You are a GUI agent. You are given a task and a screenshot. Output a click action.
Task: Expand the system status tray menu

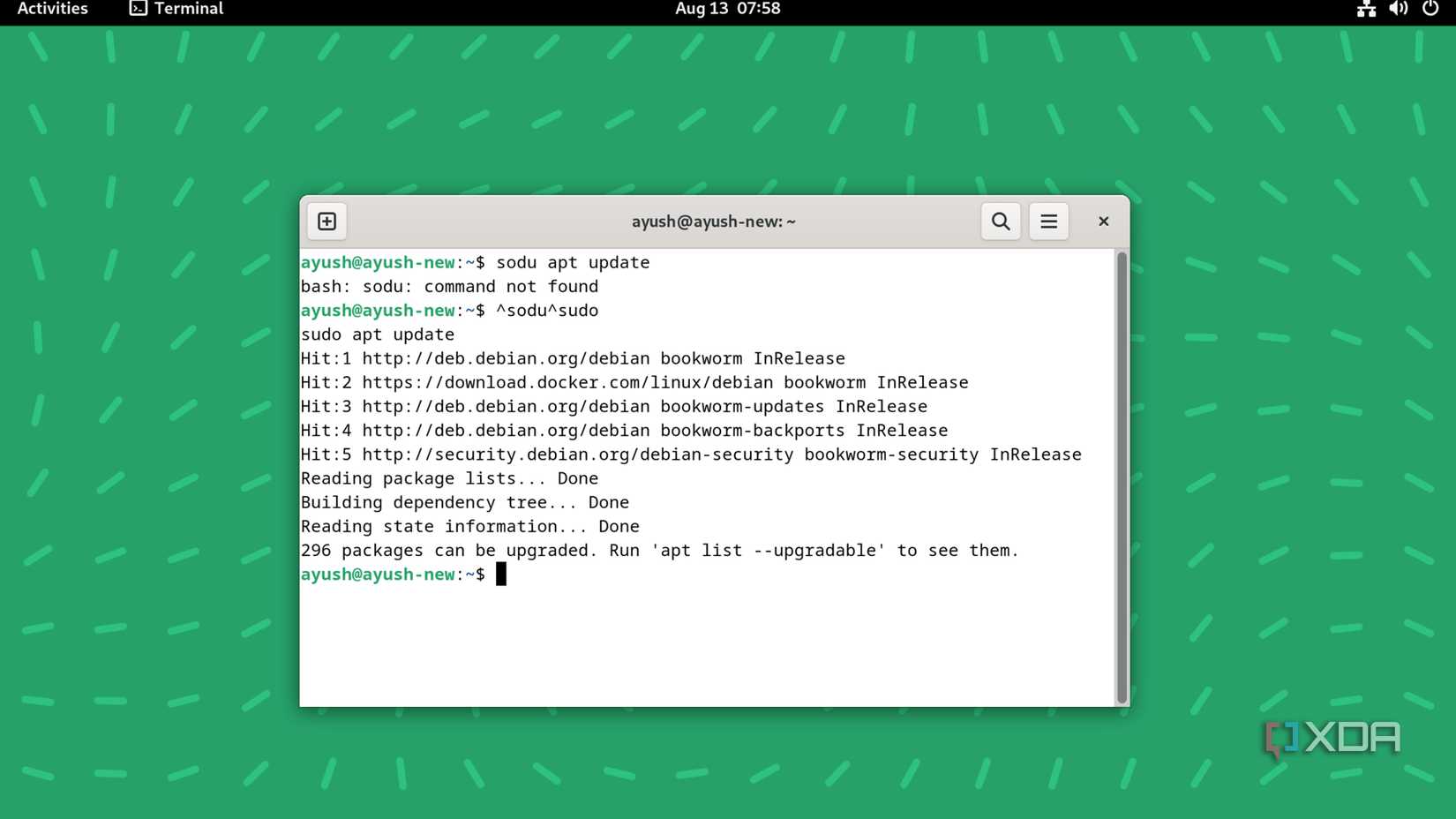click(1398, 10)
